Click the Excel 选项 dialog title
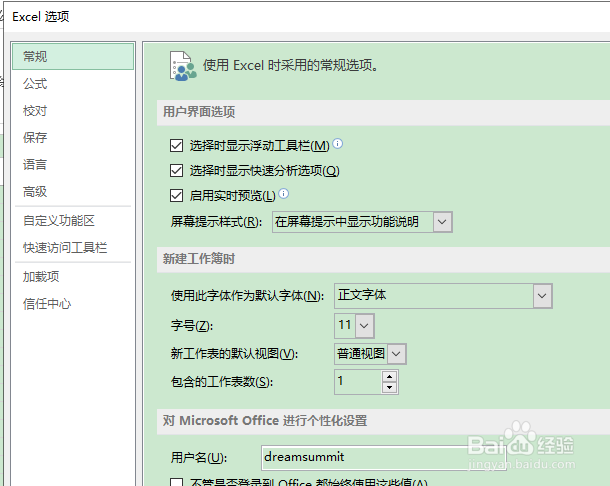610x486 pixels. coord(41,17)
